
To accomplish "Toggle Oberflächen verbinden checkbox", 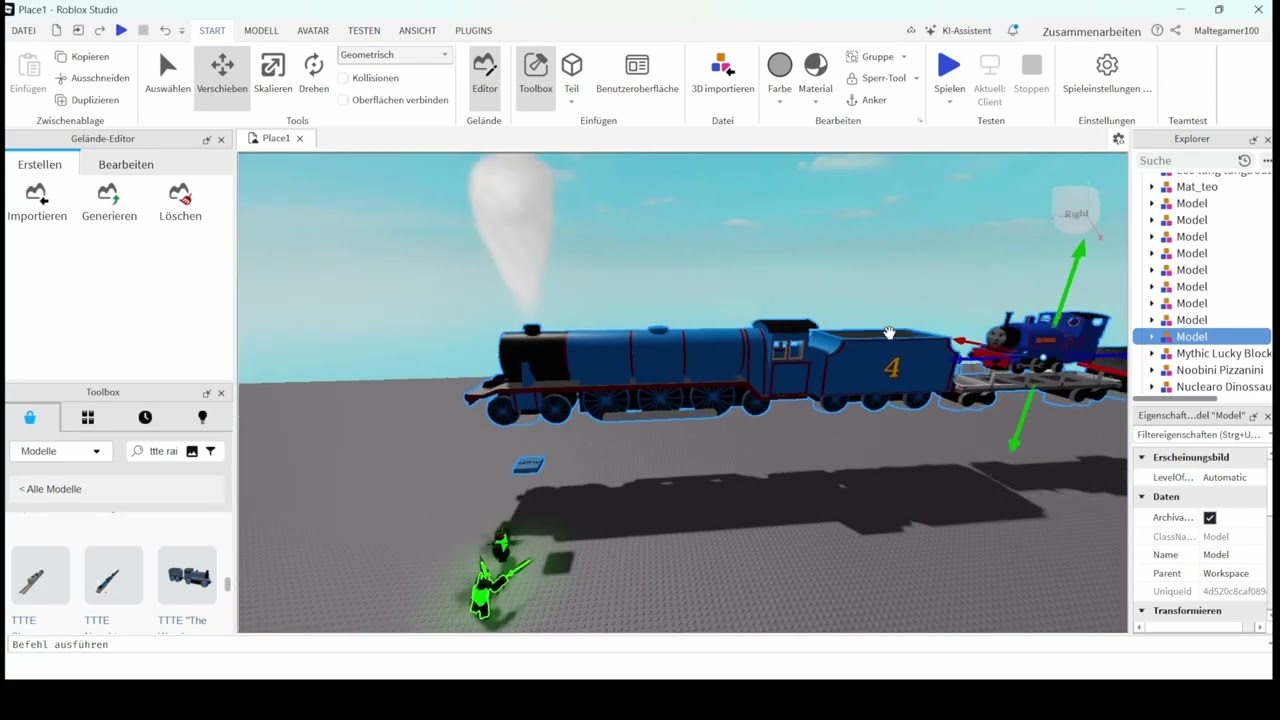I will [x=343, y=100].
